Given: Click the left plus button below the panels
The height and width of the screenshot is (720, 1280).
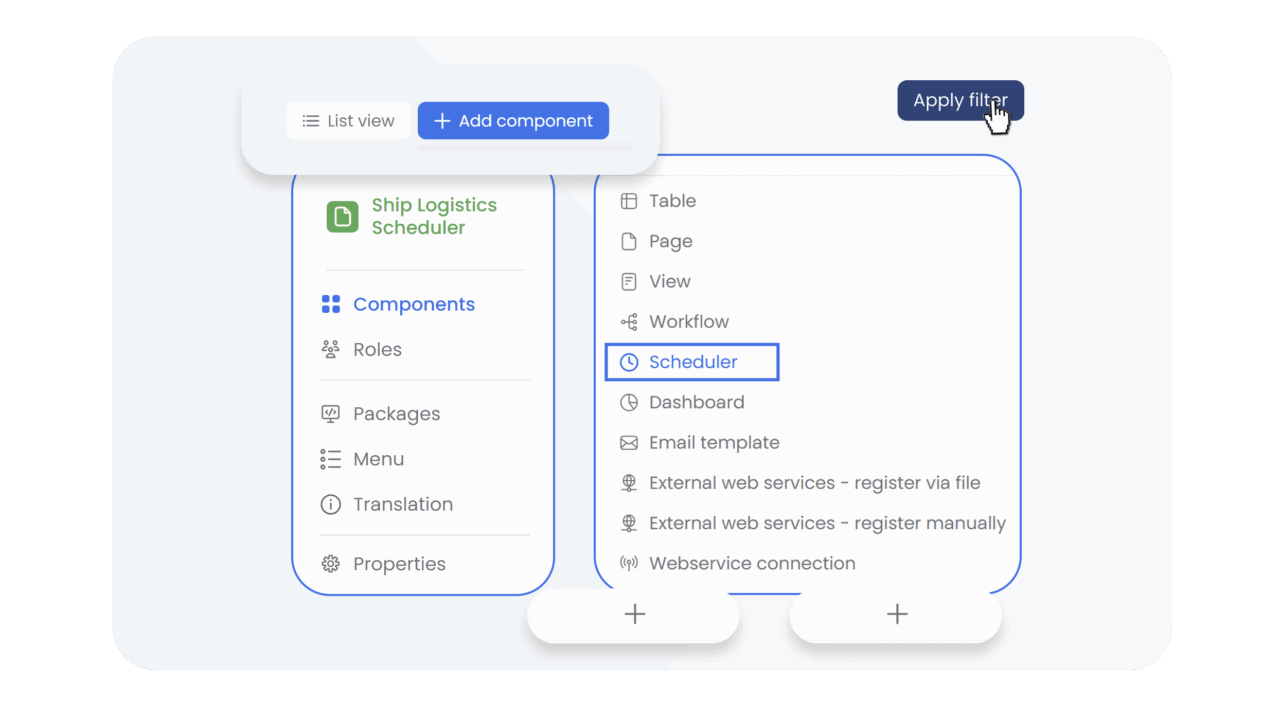Looking at the screenshot, I should pos(633,613).
